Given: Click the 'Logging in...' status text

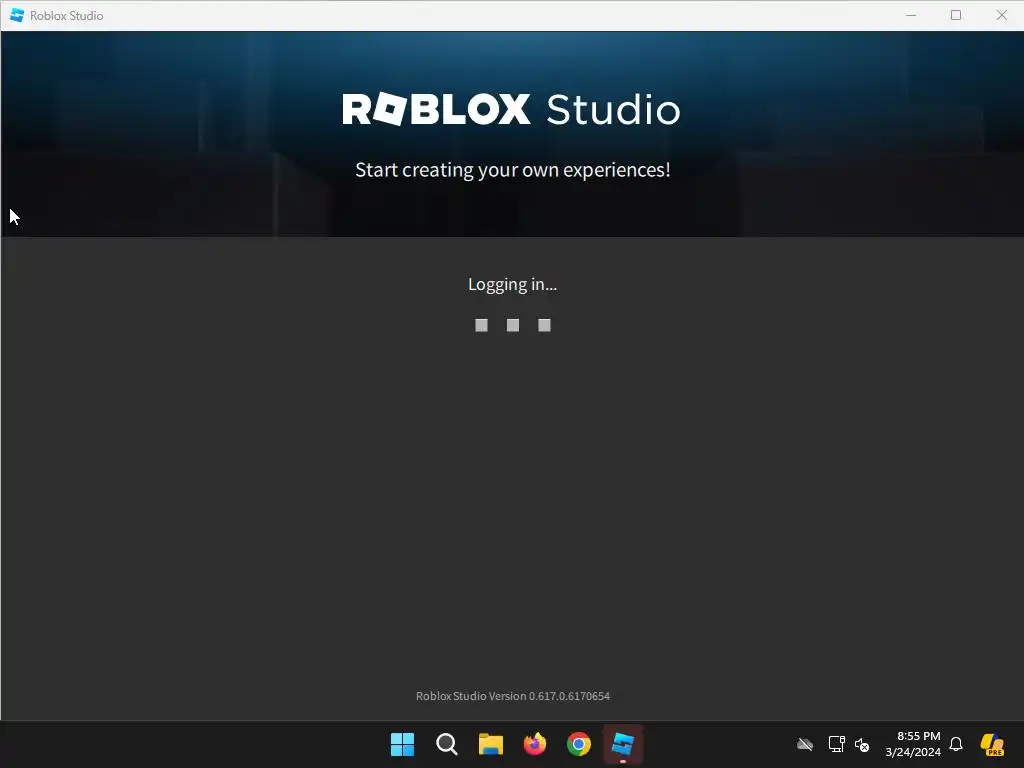Looking at the screenshot, I should click(513, 285).
